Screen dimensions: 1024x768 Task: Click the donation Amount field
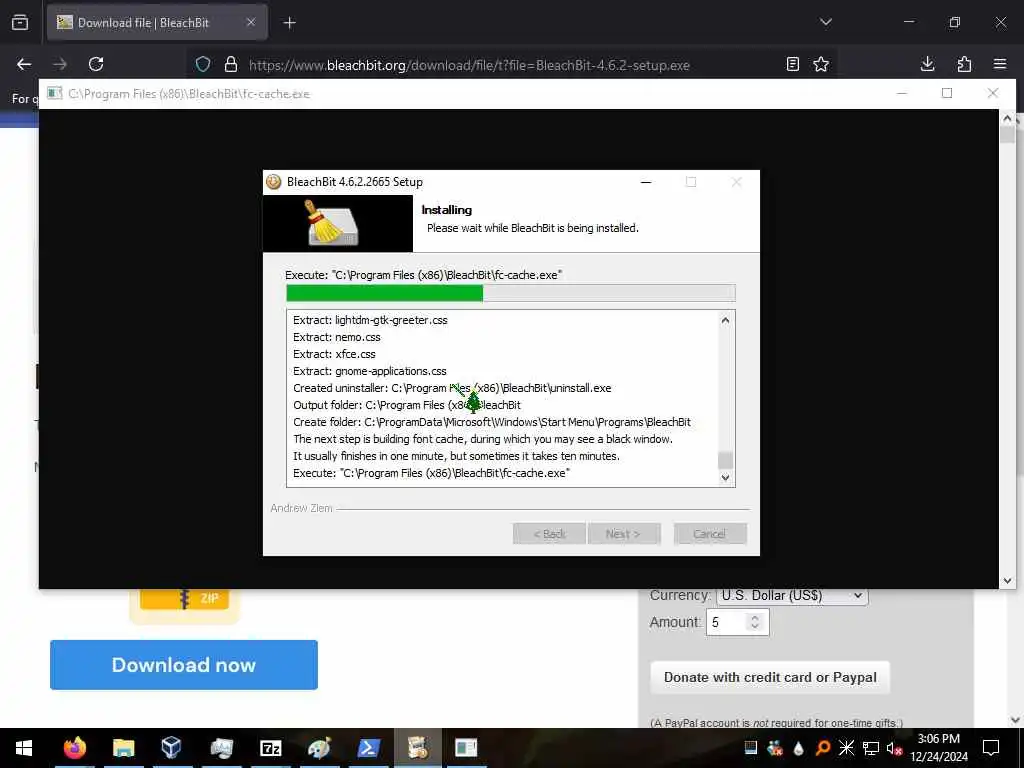pos(737,622)
